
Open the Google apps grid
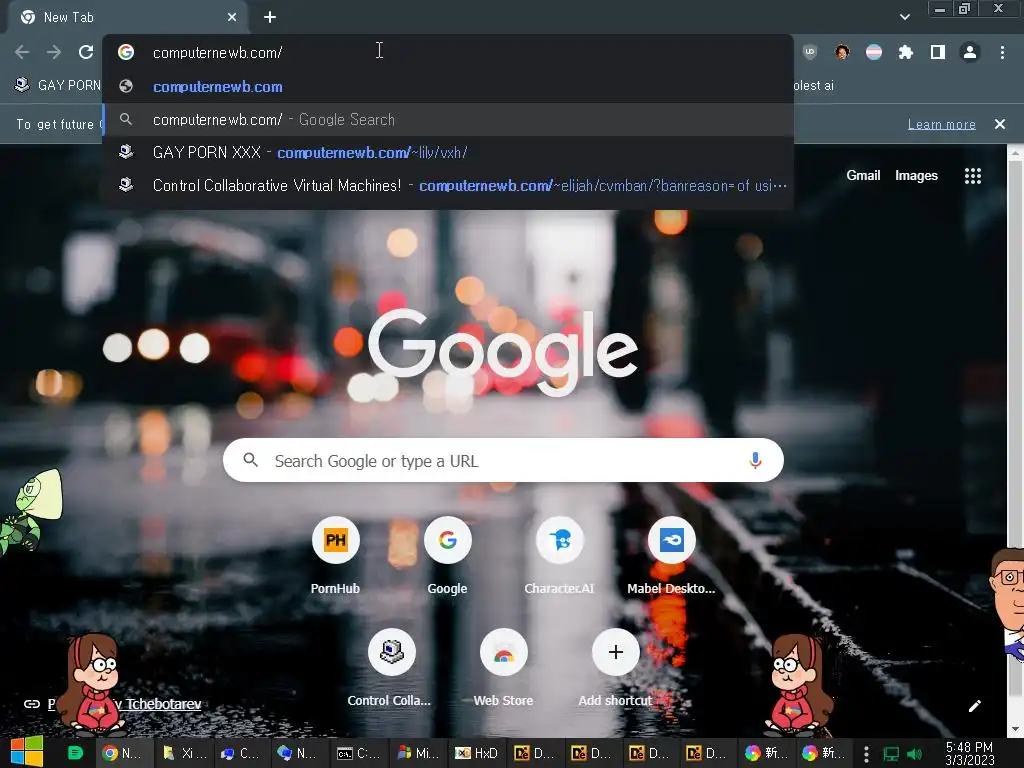(972, 176)
